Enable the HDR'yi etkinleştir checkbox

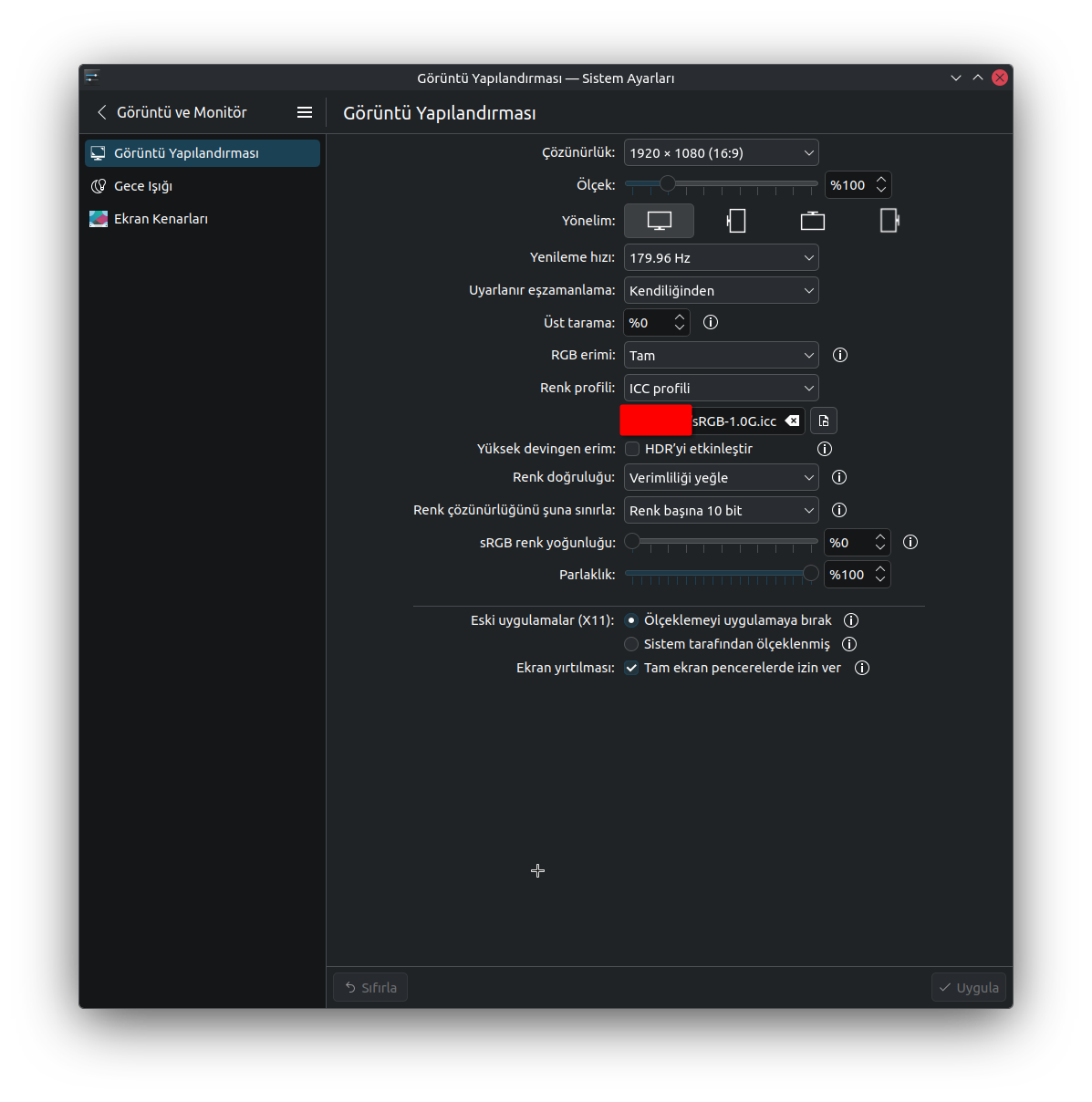click(x=632, y=449)
